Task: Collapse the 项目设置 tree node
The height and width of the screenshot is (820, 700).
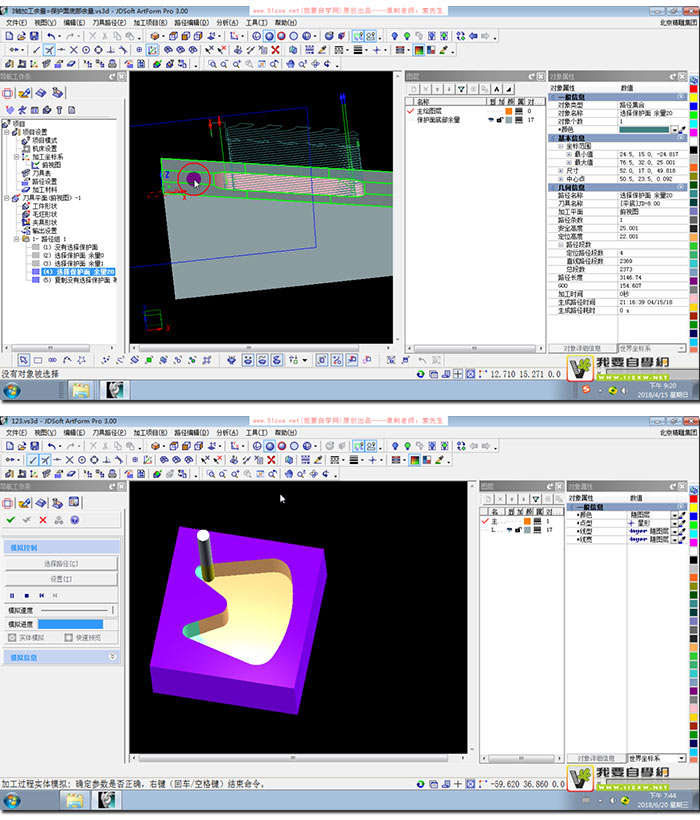Action: tap(7, 132)
